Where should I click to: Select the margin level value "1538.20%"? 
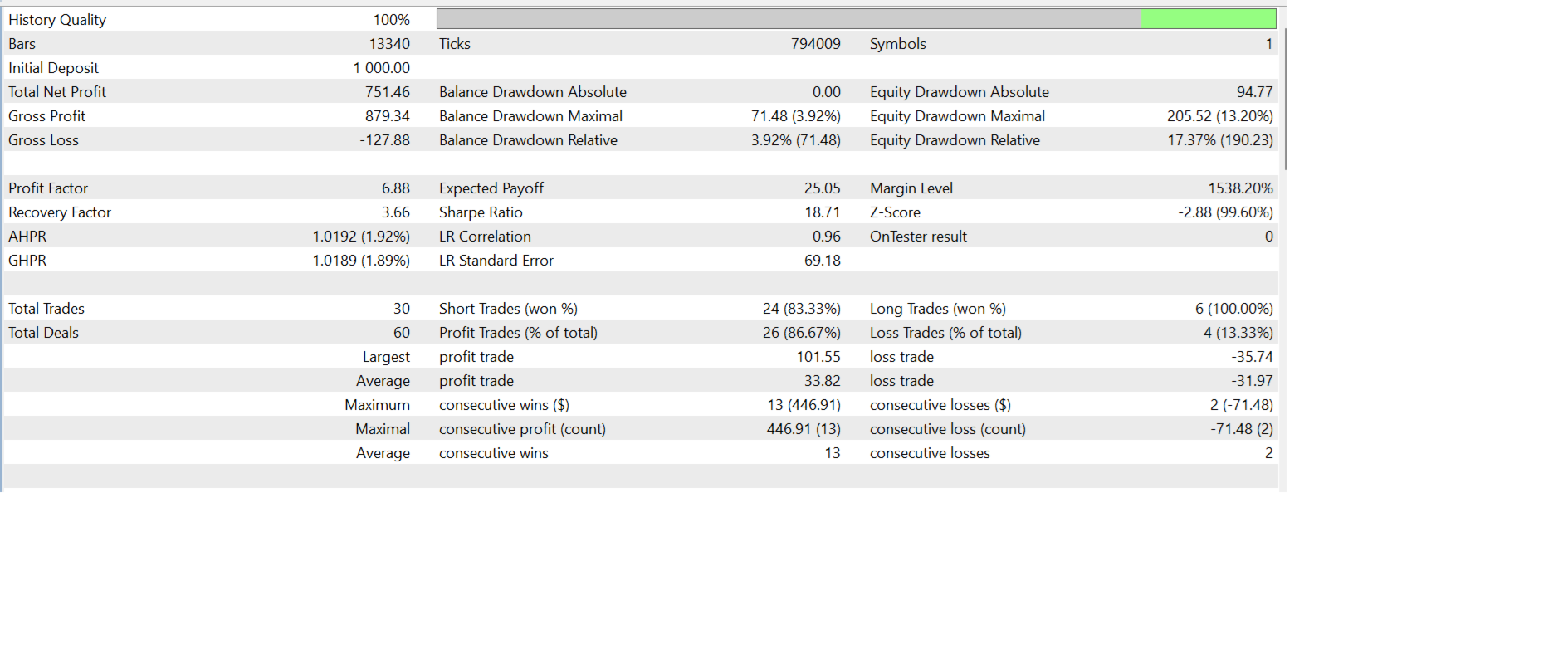click(x=1240, y=188)
